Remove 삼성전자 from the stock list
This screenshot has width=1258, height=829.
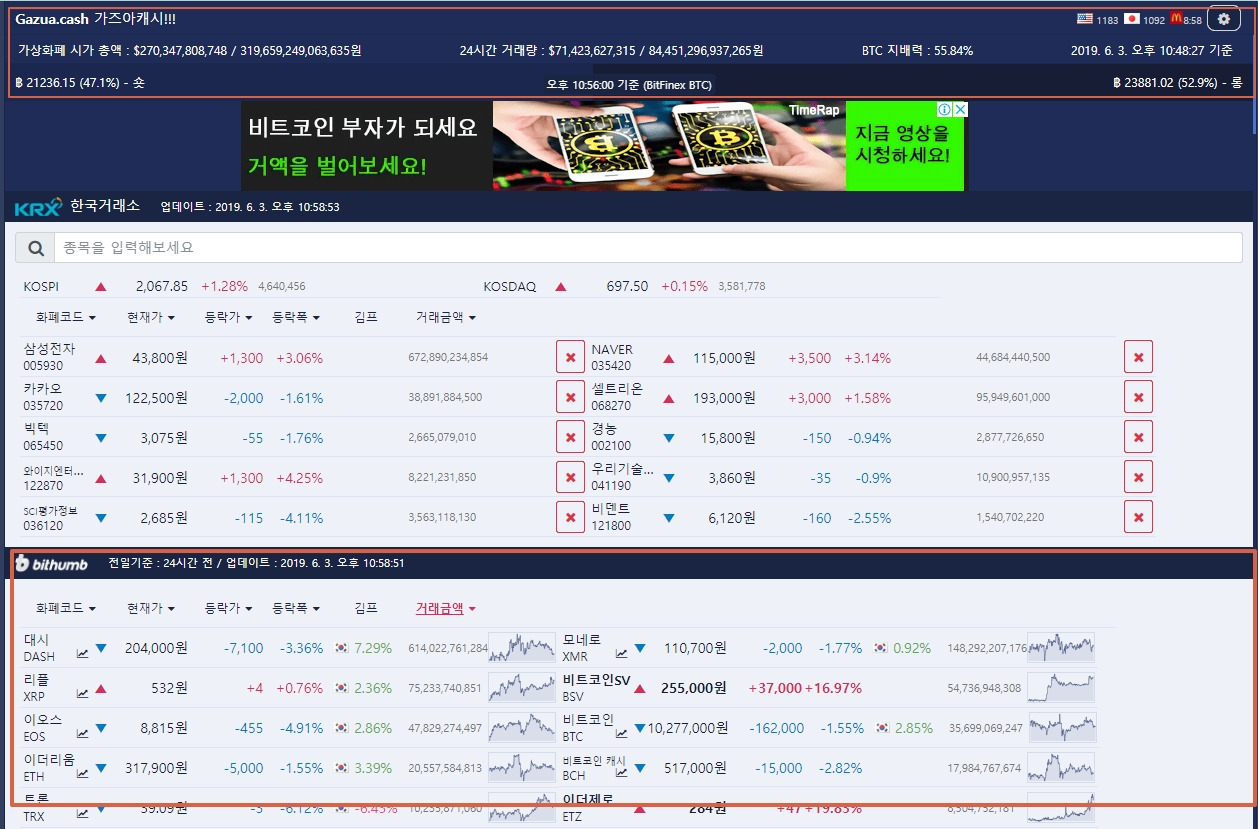tap(570, 357)
